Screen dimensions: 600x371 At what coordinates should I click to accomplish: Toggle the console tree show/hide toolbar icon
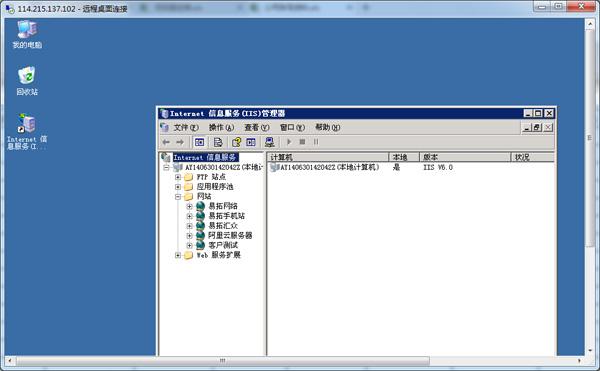pyautogui.click(x=199, y=142)
